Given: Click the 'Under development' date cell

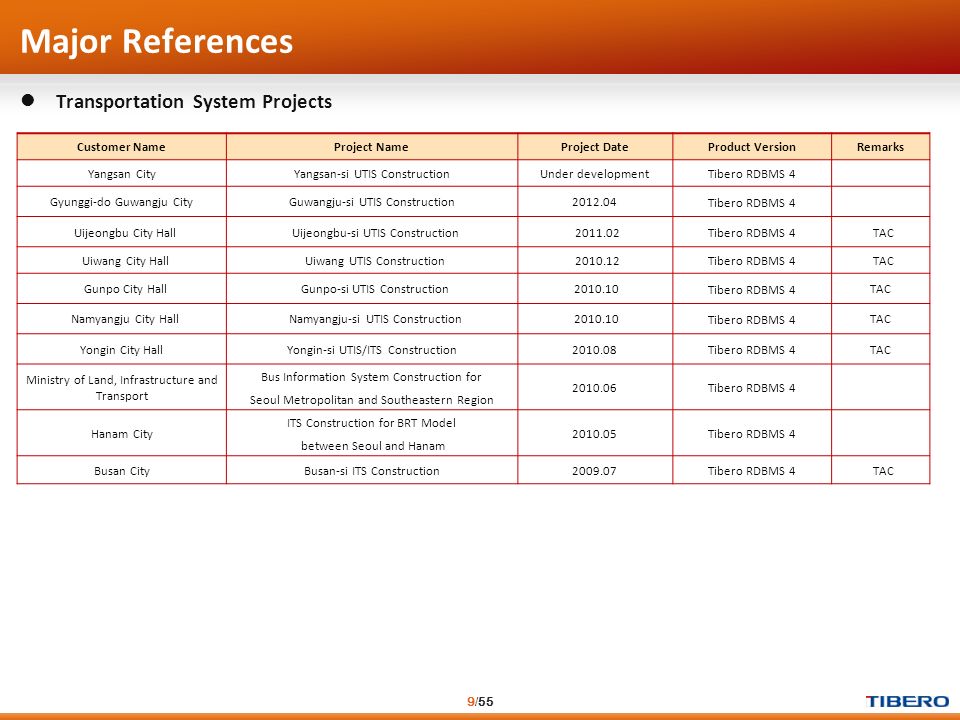Looking at the screenshot, I should tap(594, 174).
